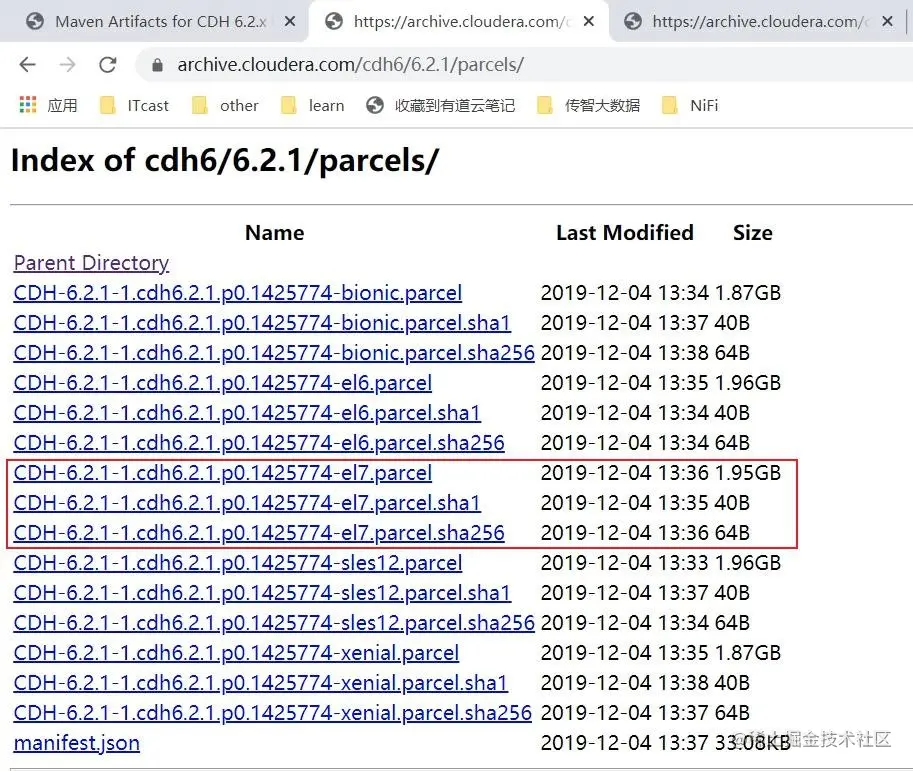913x771 pixels.
Task: Open the el6.parcel.sha256 link
Action: coord(259,443)
